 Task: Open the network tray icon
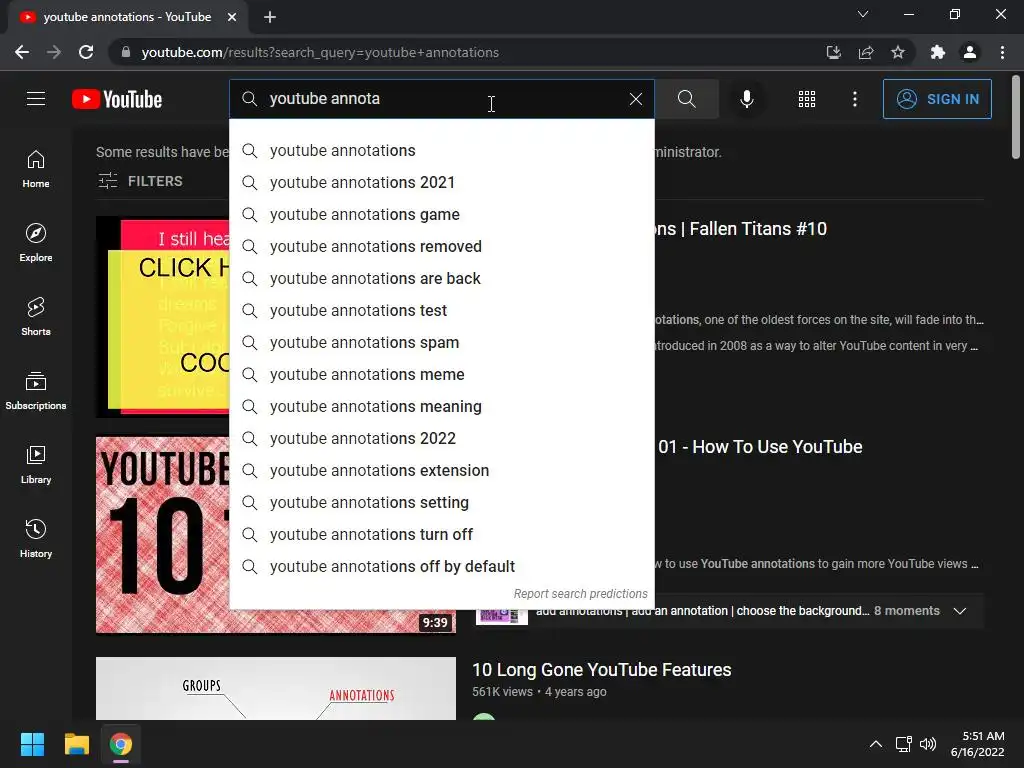pos(904,744)
